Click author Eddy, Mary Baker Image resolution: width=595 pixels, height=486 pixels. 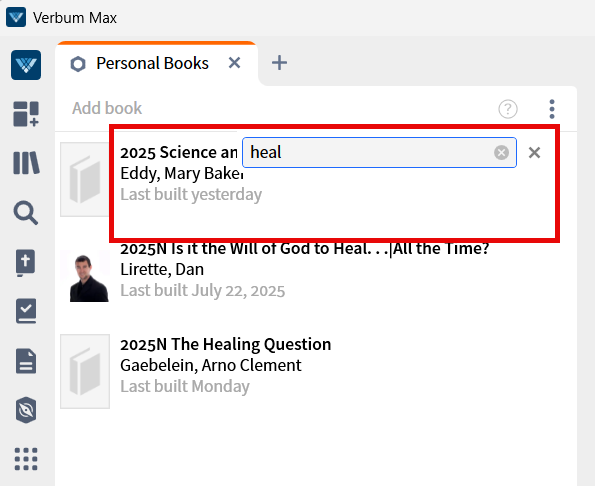coord(182,173)
